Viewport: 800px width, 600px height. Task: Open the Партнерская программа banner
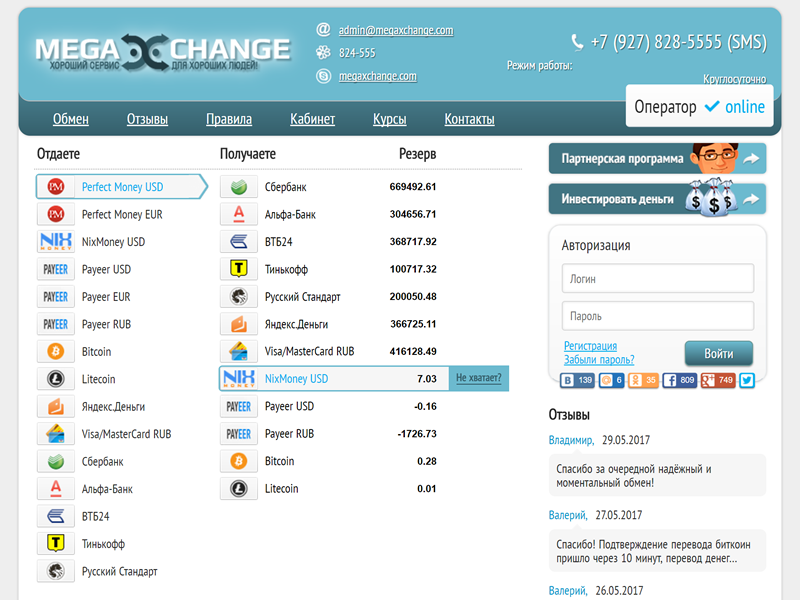coord(657,158)
